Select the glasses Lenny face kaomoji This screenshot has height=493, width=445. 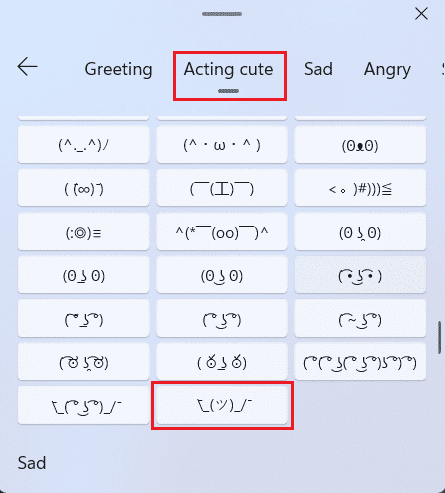pos(83,362)
